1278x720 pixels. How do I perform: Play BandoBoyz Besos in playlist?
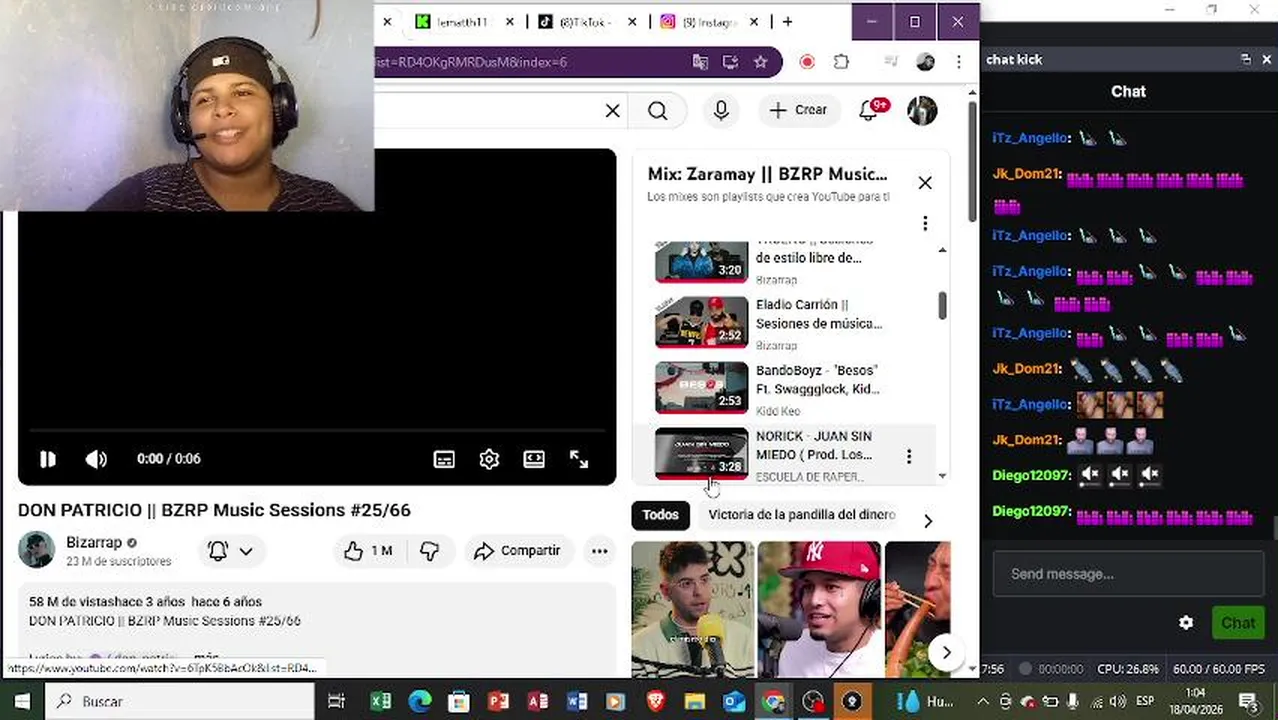point(701,388)
